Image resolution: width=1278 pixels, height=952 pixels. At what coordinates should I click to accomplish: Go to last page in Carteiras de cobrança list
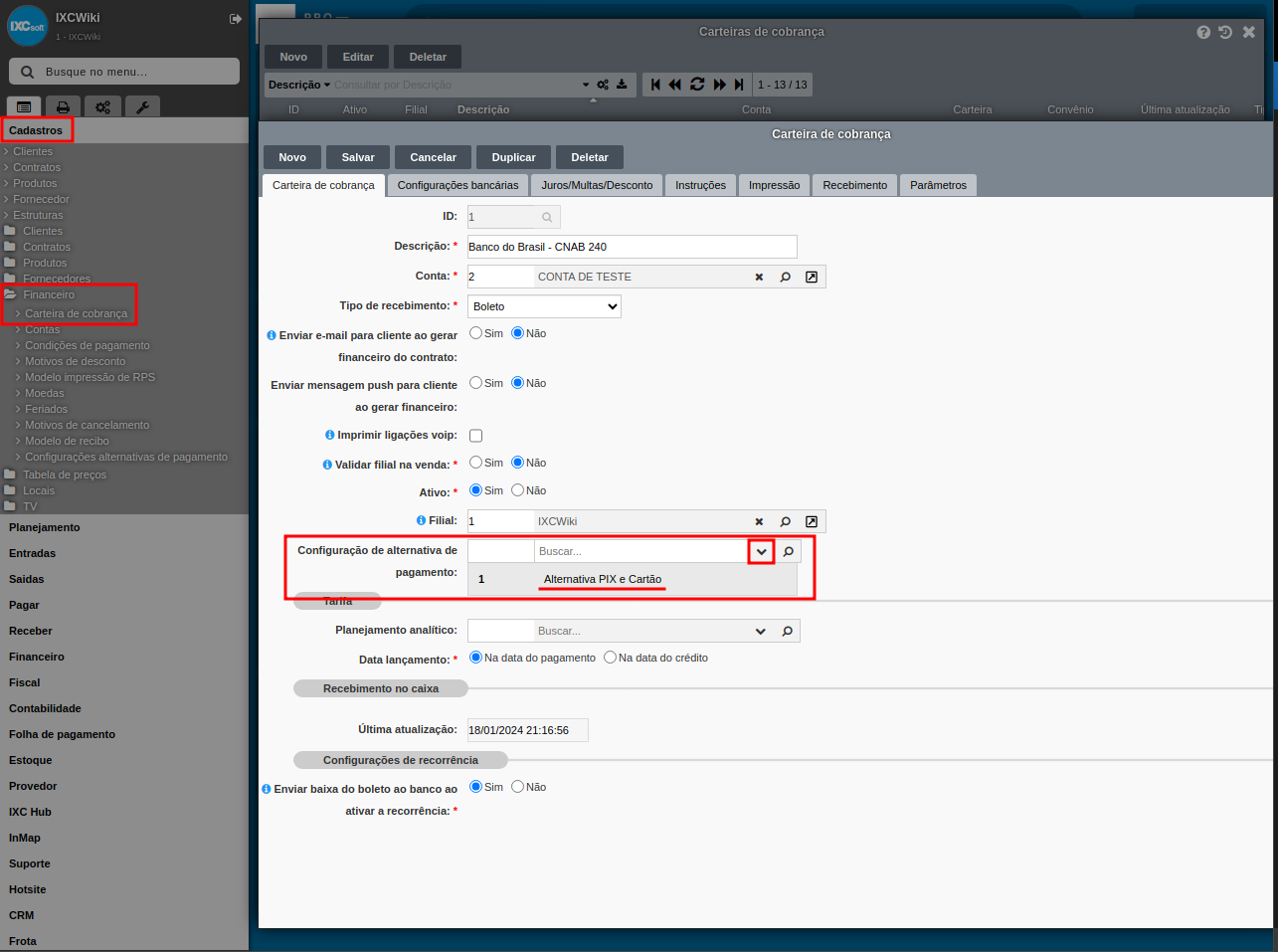(x=739, y=85)
